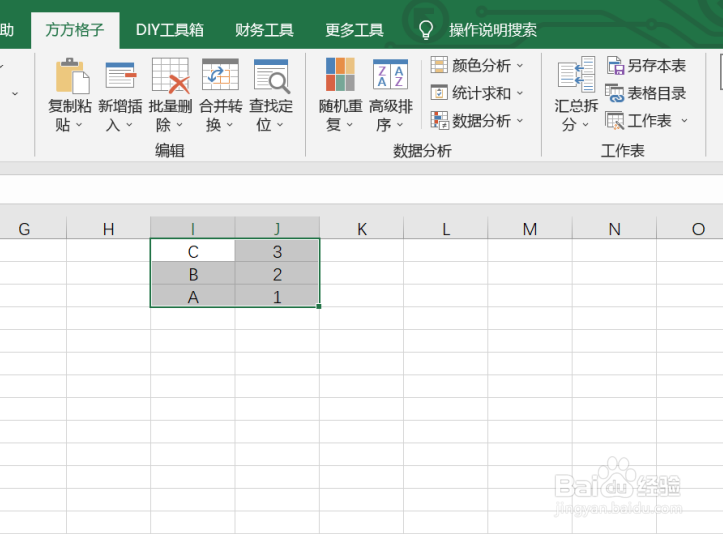This screenshot has height=534, width=723.
Task: Select column L header
Action: tap(446, 229)
